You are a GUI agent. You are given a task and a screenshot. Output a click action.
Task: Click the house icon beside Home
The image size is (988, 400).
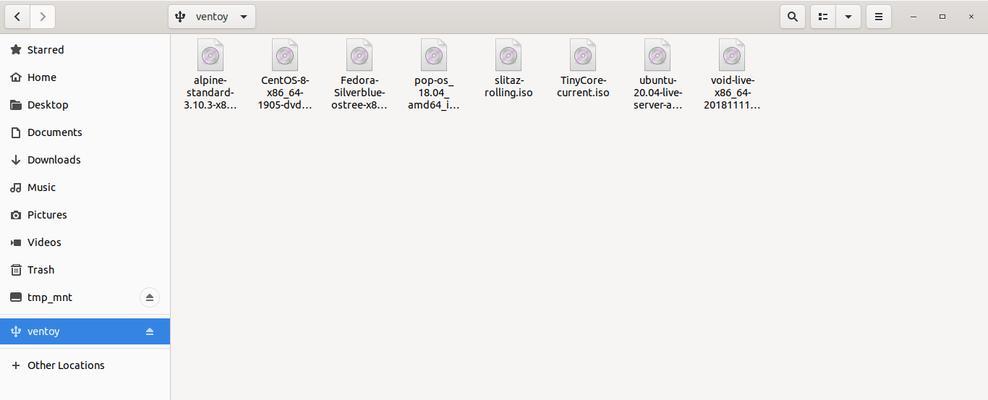tap(16, 77)
